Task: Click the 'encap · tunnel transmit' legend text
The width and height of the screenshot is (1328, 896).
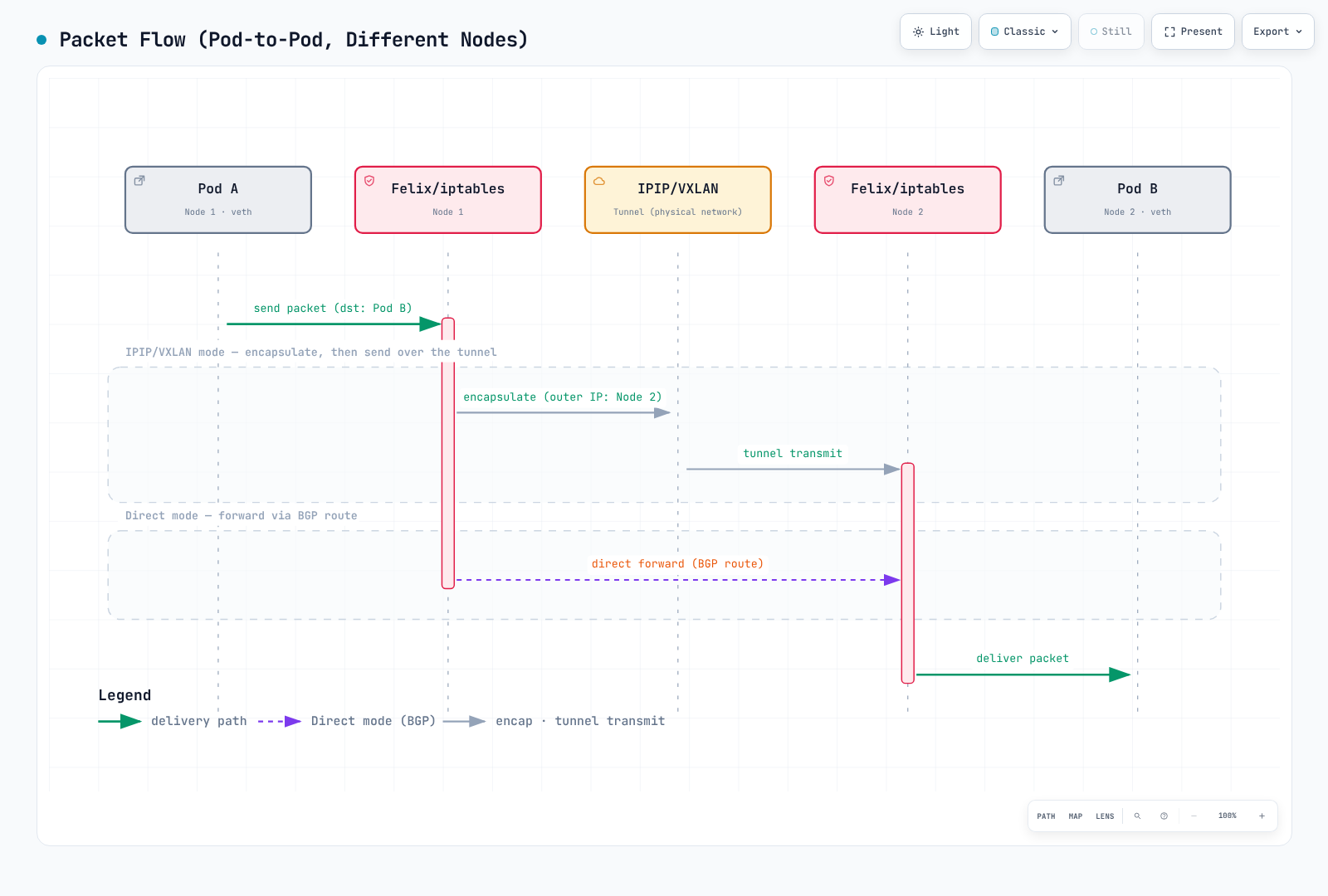Action: tap(580, 721)
